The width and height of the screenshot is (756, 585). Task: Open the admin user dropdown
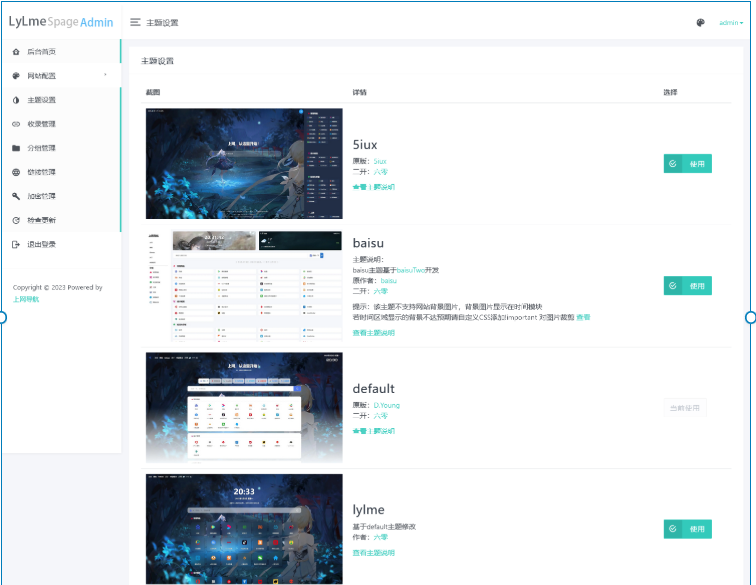pyautogui.click(x=731, y=22)
